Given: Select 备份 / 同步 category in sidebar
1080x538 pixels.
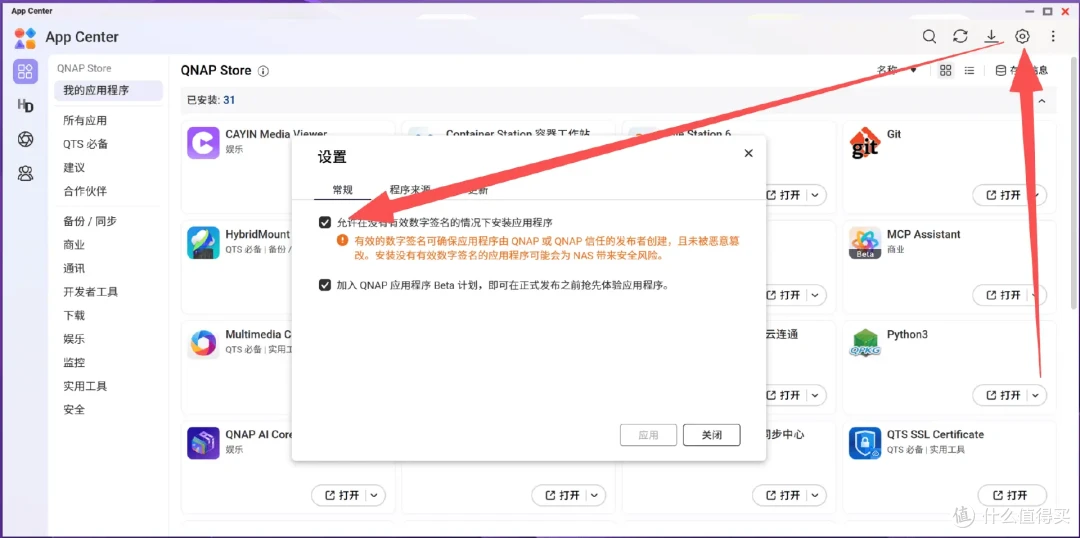Looking at the screenshot, I should point(90,221).
